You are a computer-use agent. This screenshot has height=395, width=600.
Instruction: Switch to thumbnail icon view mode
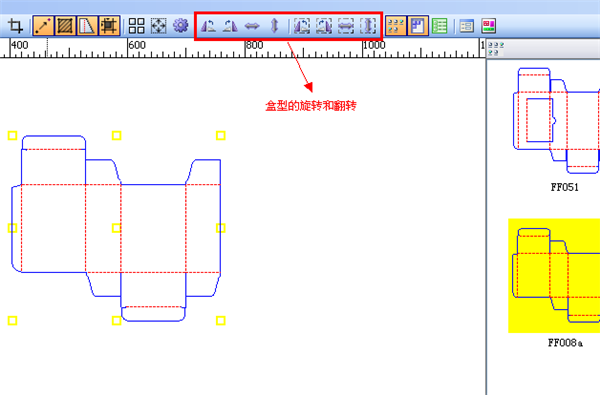[396, 26]
